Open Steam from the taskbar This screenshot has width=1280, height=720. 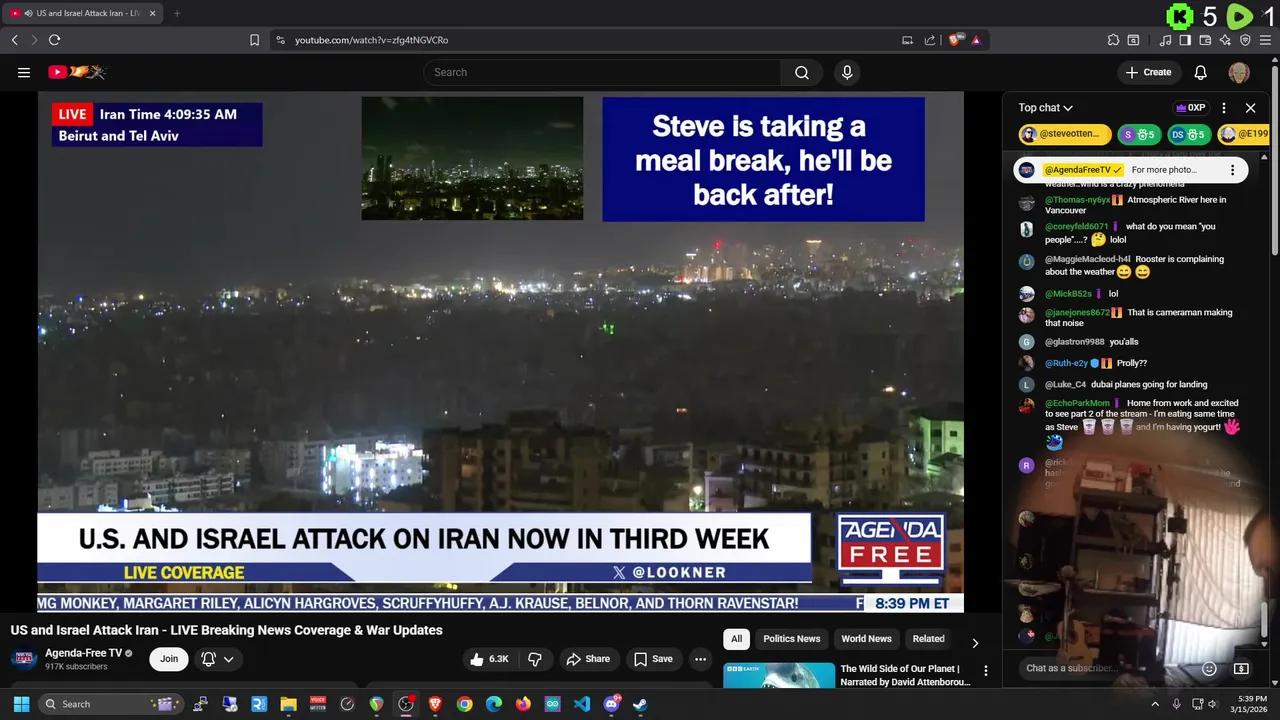640,704
